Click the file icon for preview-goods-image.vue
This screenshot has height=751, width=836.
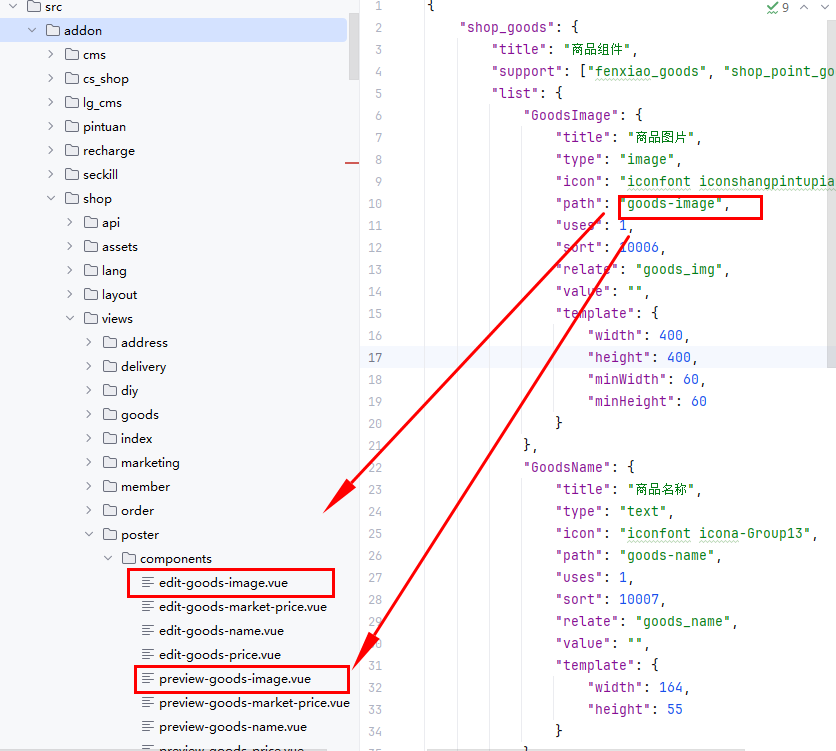pyautogui.click(x=148, y=679)
